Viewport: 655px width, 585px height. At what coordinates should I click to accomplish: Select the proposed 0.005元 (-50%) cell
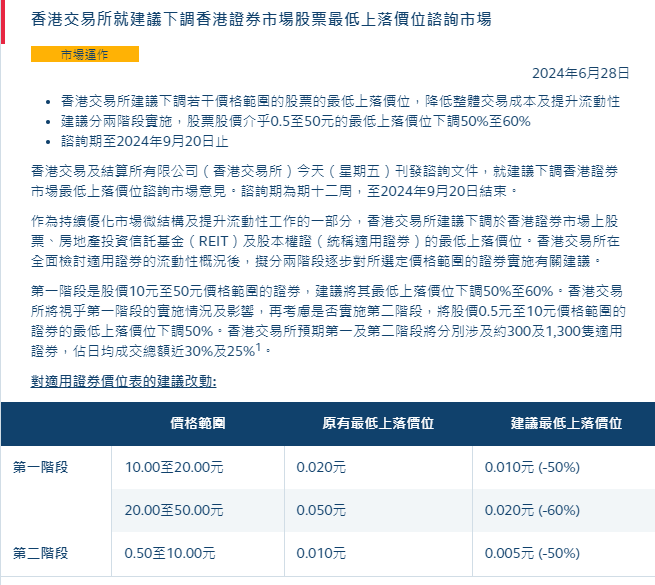pos(532,553)
